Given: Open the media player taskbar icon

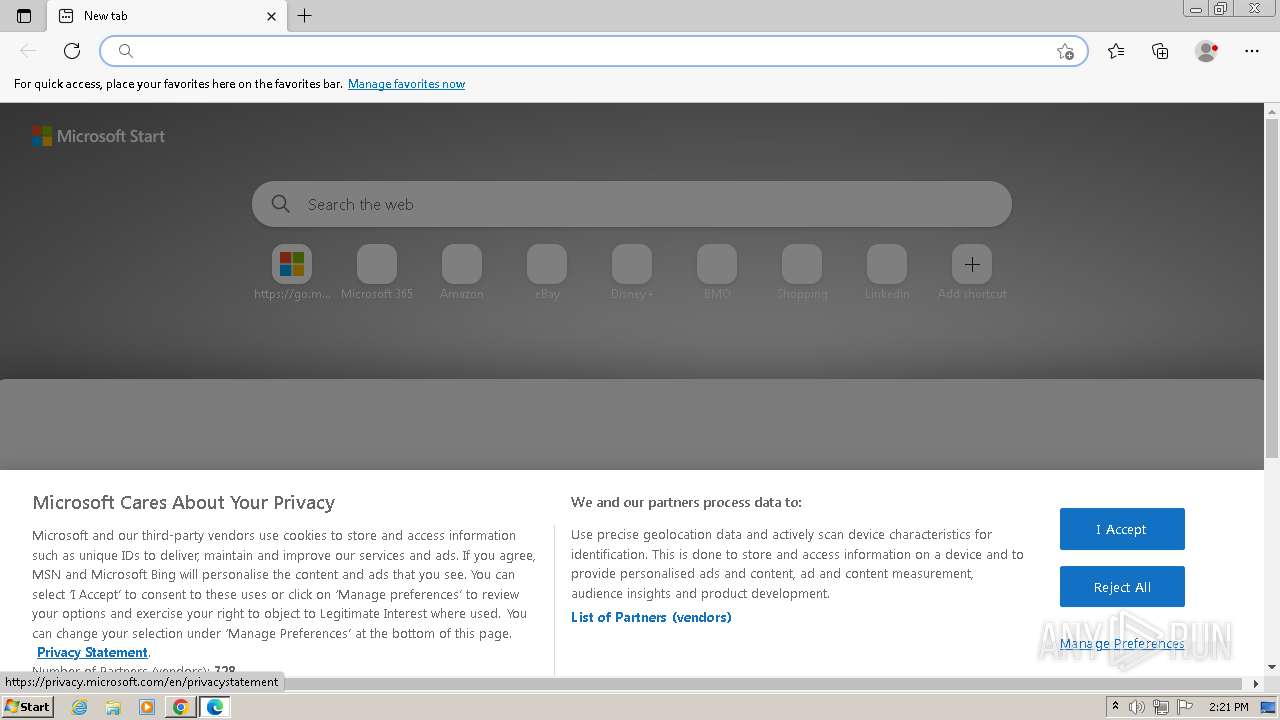Looking at the screenshot, I should point(147,707).
